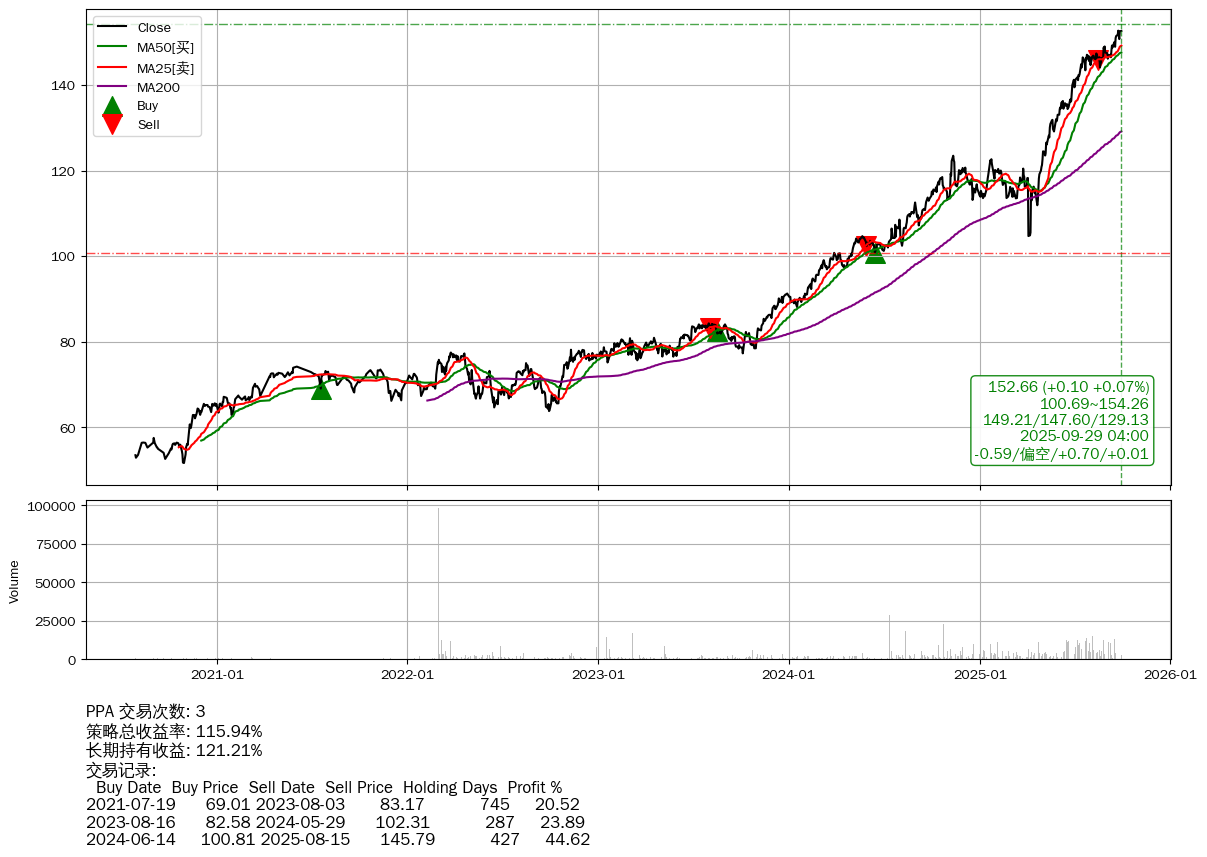1207x857 pixels.
Task: Click the red sell marker near price 83
Action: click(710, 327)
